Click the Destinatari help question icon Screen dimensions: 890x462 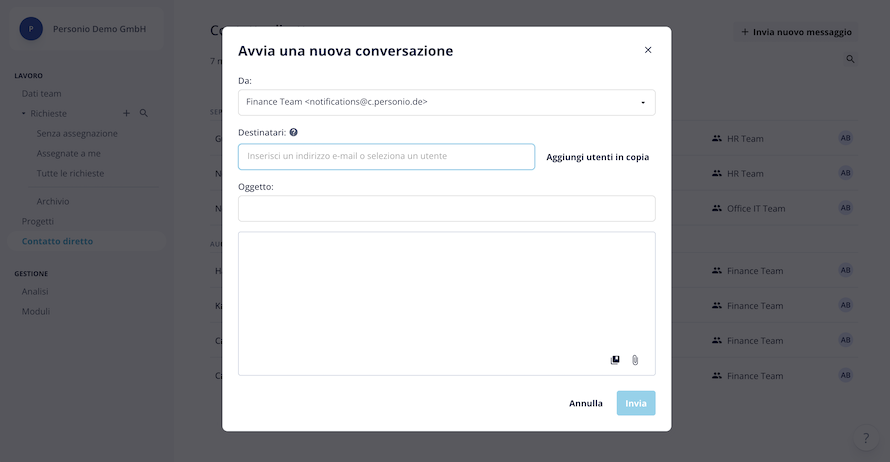(293, 132)
